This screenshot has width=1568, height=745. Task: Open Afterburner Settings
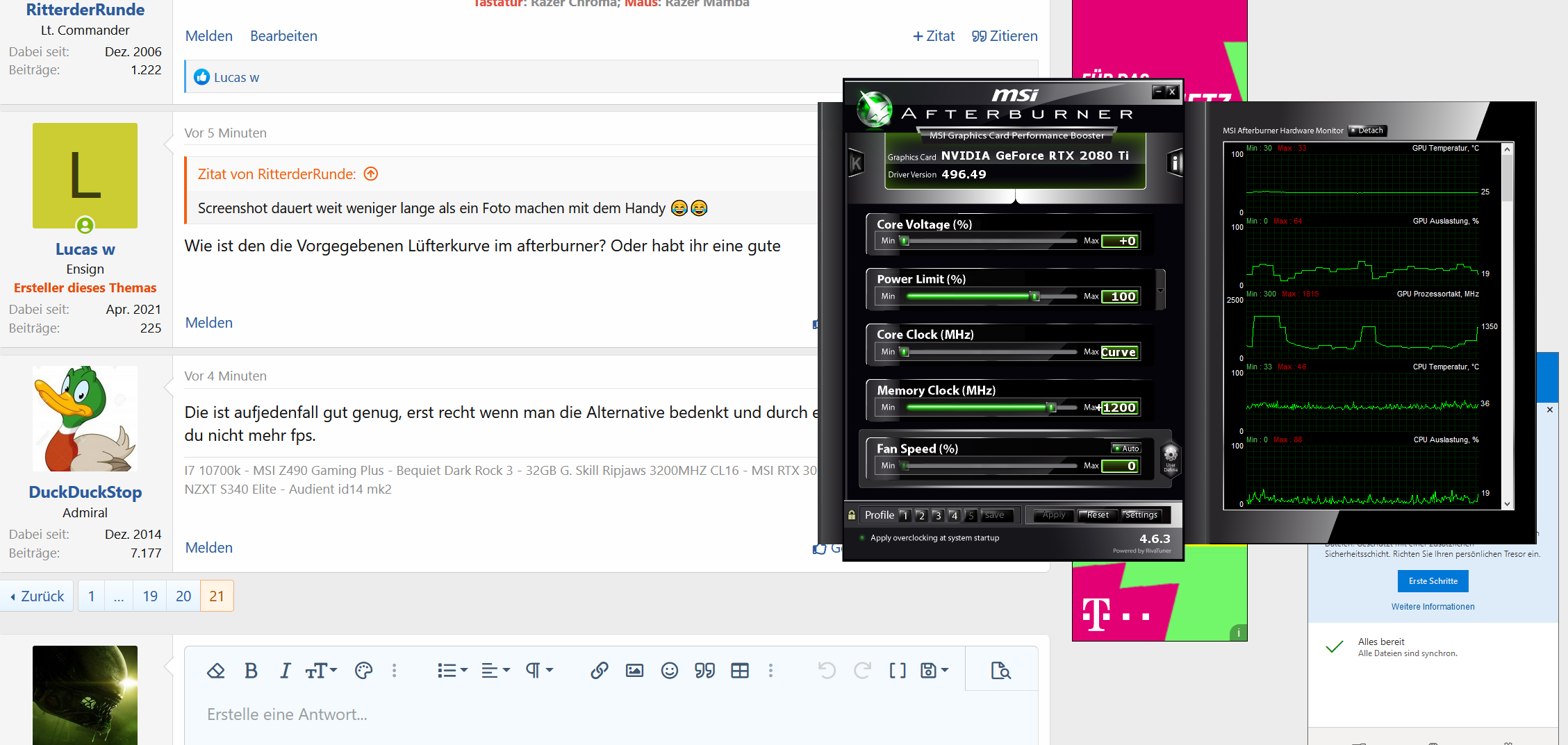click(1141, 515)
